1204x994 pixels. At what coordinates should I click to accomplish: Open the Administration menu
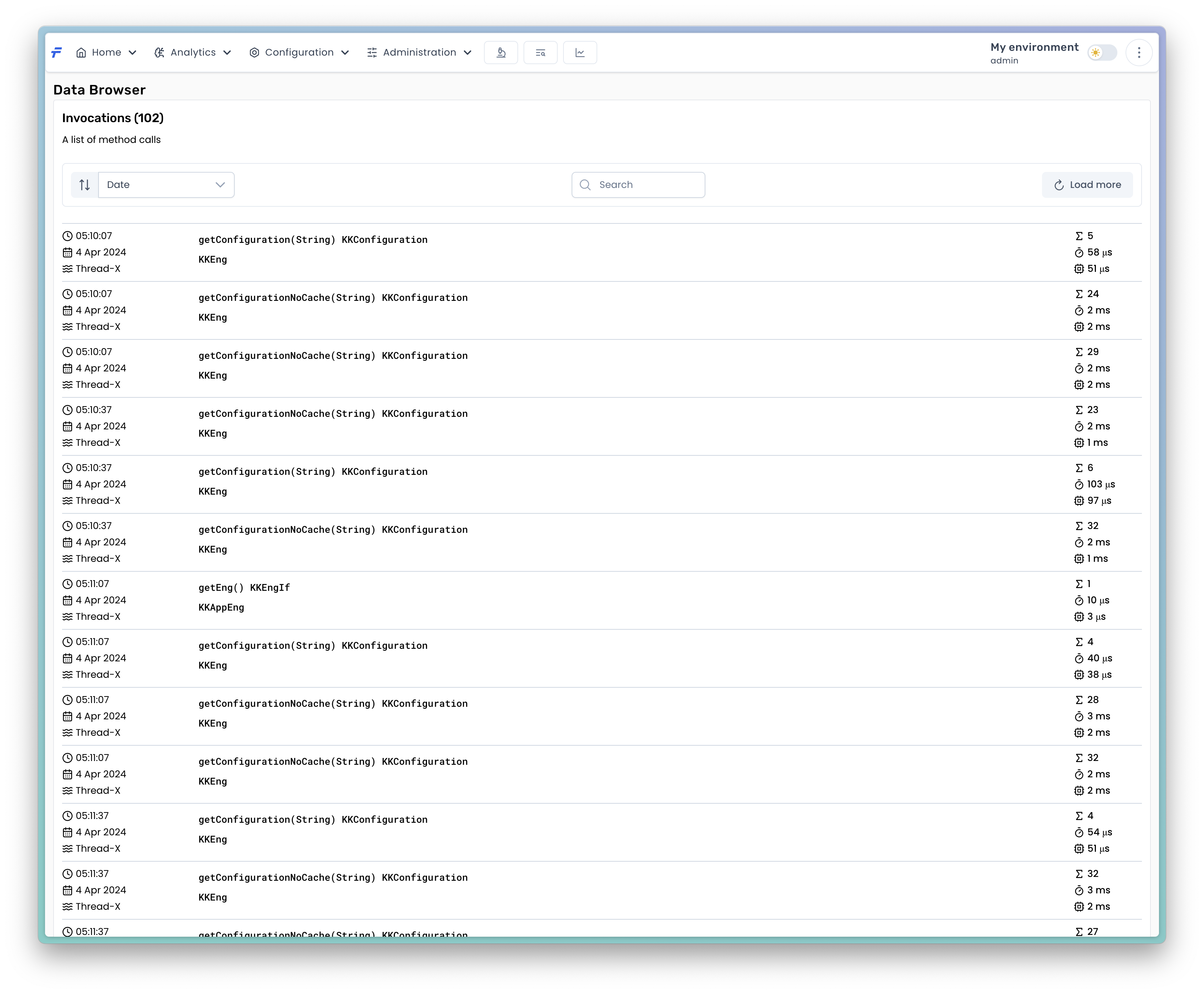419,53
